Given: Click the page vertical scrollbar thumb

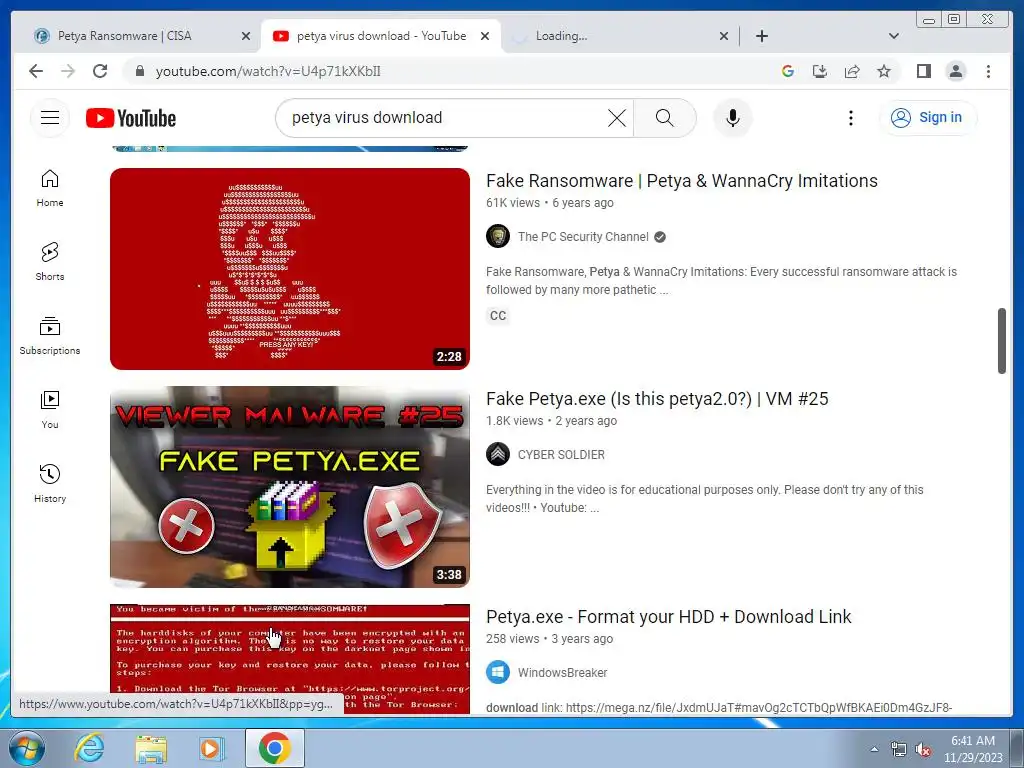Looking at the screenshot, I should point(1002,341).
